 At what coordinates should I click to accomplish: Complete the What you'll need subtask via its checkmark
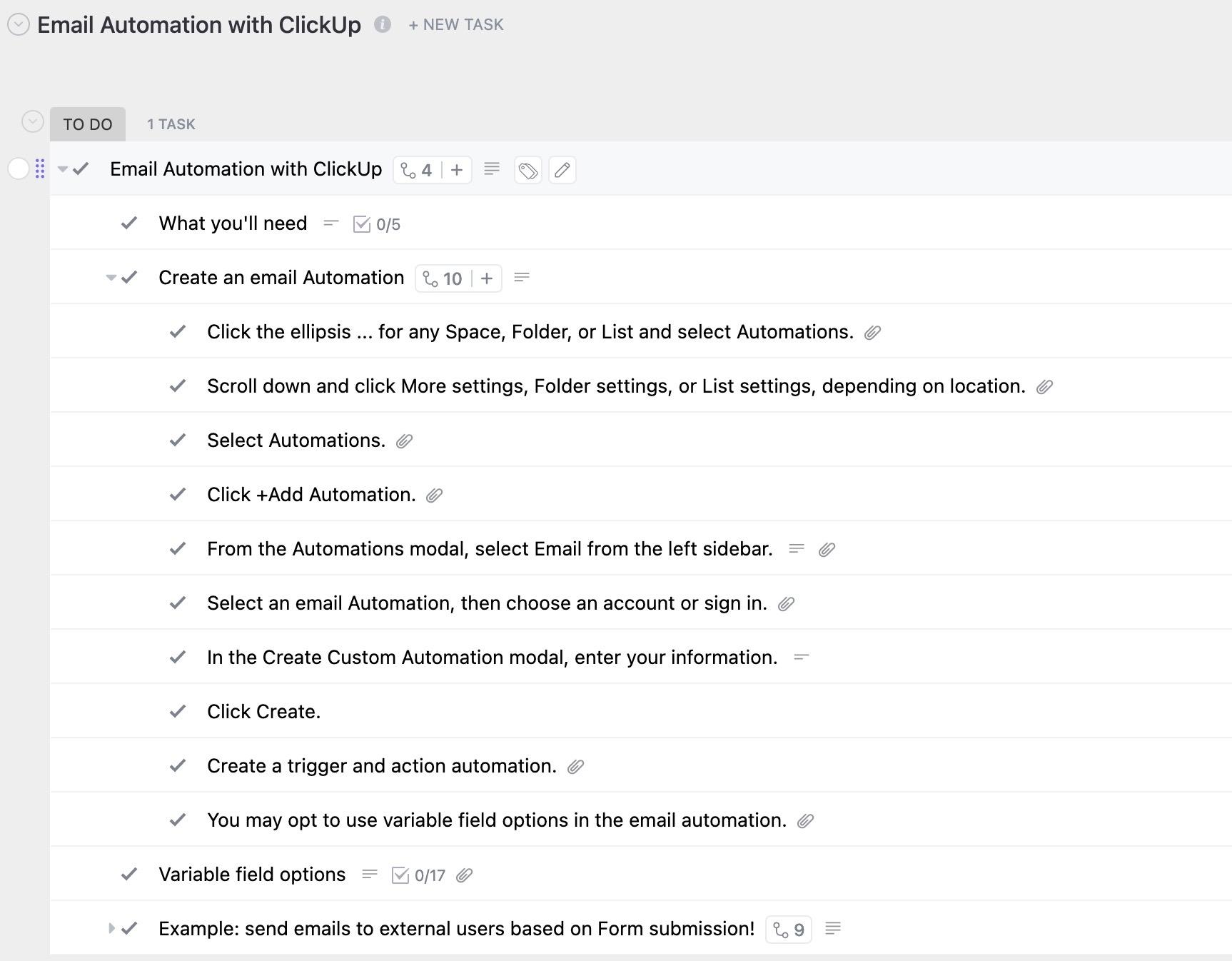[x=129, y=223]
